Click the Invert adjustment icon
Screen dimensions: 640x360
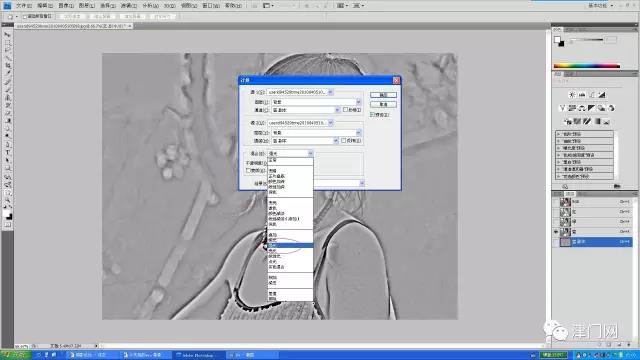568,122
